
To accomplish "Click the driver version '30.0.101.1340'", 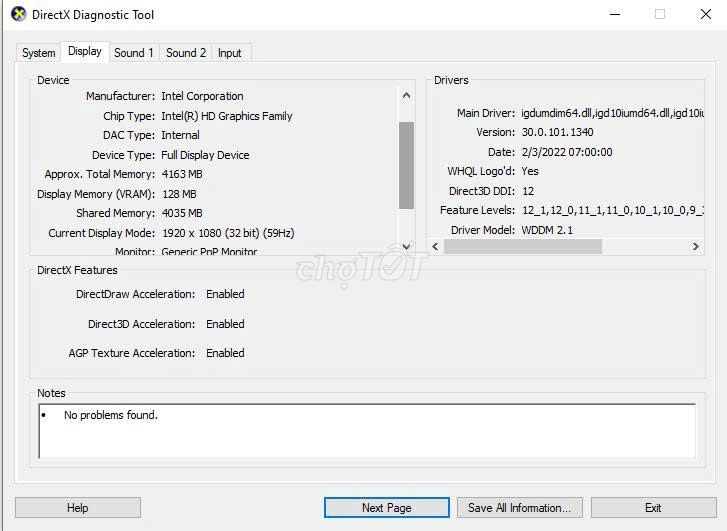I will 557,132.
